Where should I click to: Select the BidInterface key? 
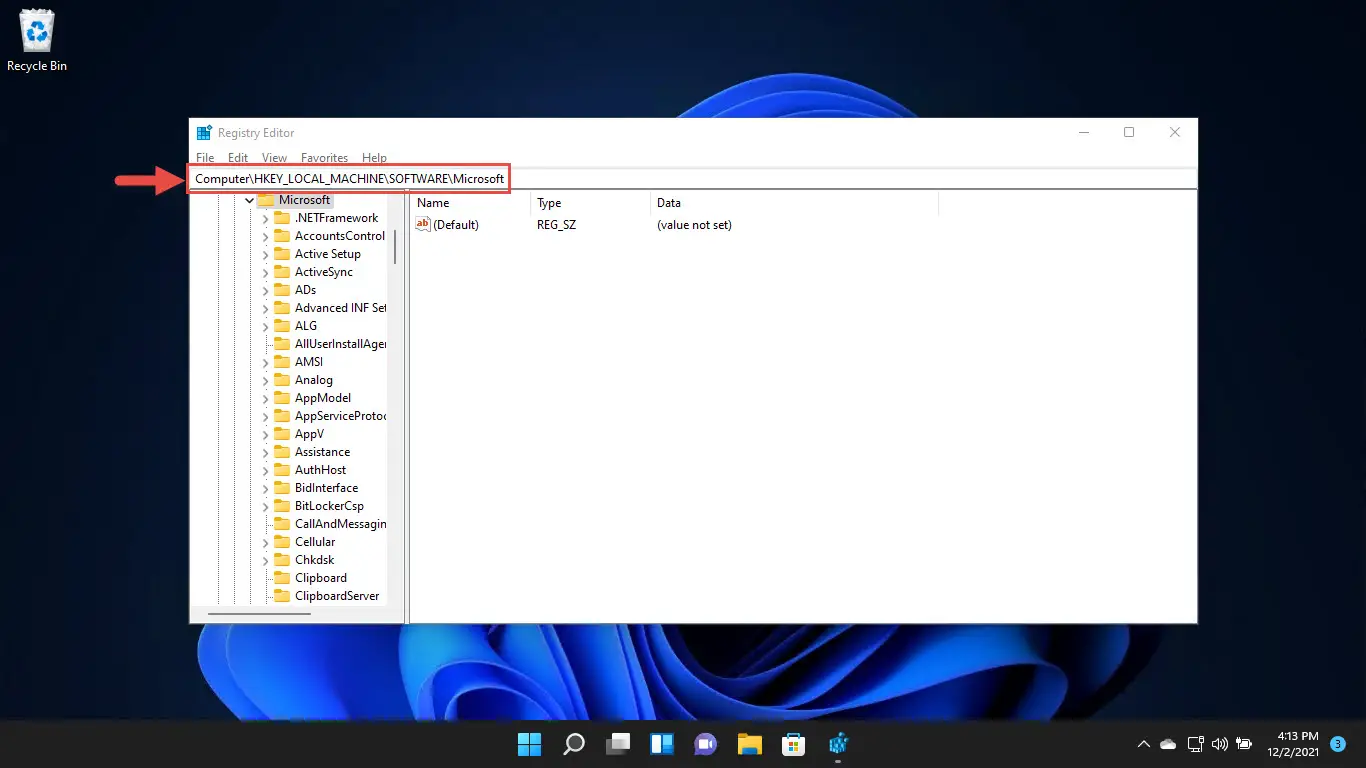[326, 488]
